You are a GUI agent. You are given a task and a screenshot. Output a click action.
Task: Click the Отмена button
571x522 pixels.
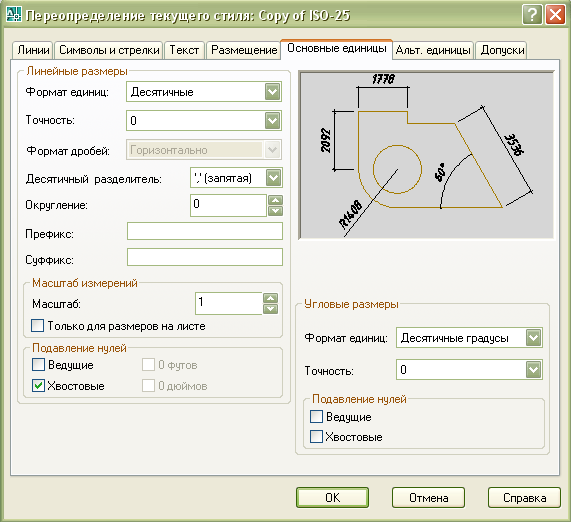[x=428, y=498]
